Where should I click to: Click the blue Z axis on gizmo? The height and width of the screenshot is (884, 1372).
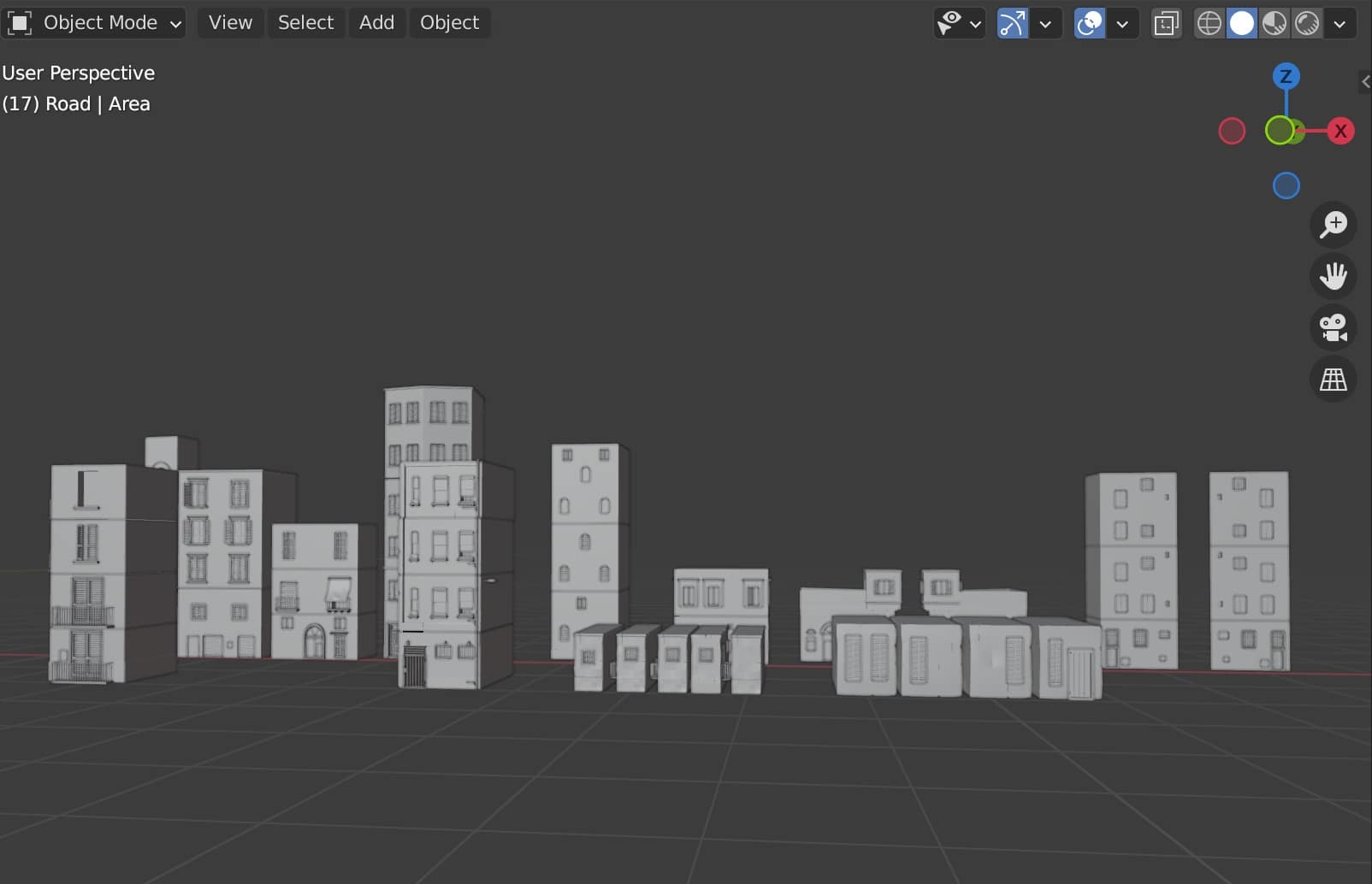tap(1286, 76)
